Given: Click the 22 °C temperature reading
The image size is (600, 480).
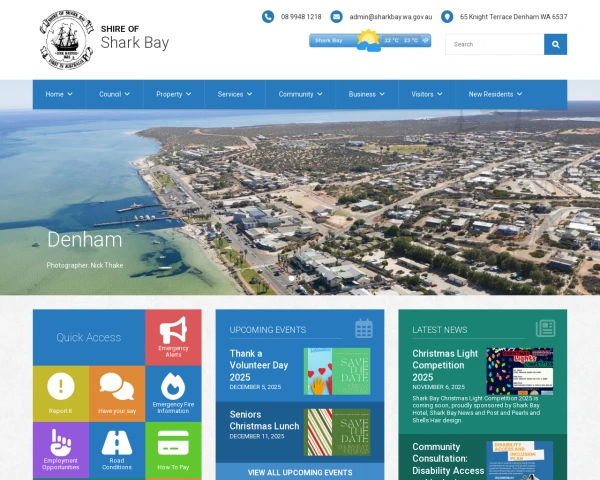Looking at the screenshot, I should pos(392,40).
